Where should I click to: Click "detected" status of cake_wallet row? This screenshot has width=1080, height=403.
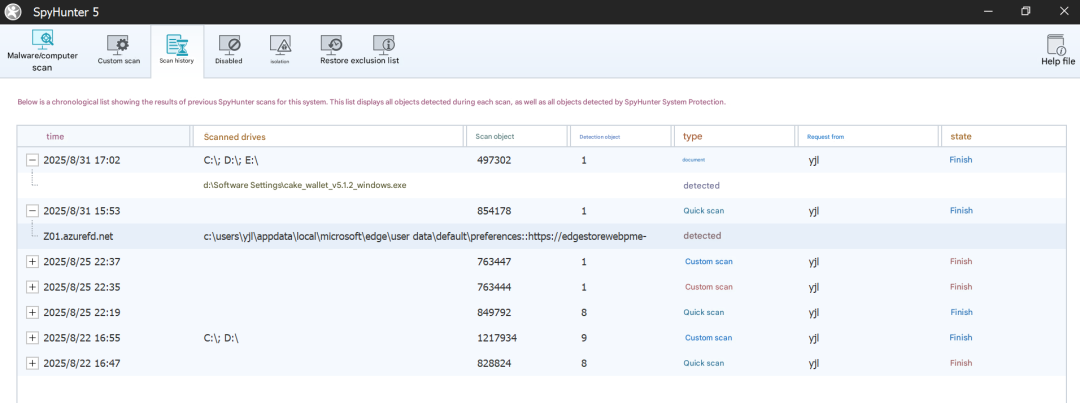701,185
